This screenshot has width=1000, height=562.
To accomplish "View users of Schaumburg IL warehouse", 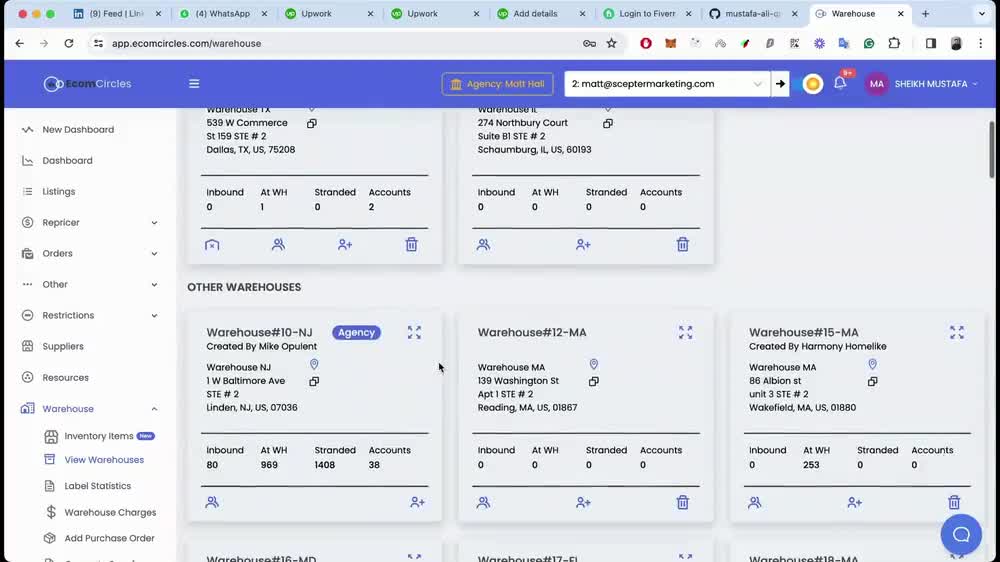I will [x=483, y=244].
